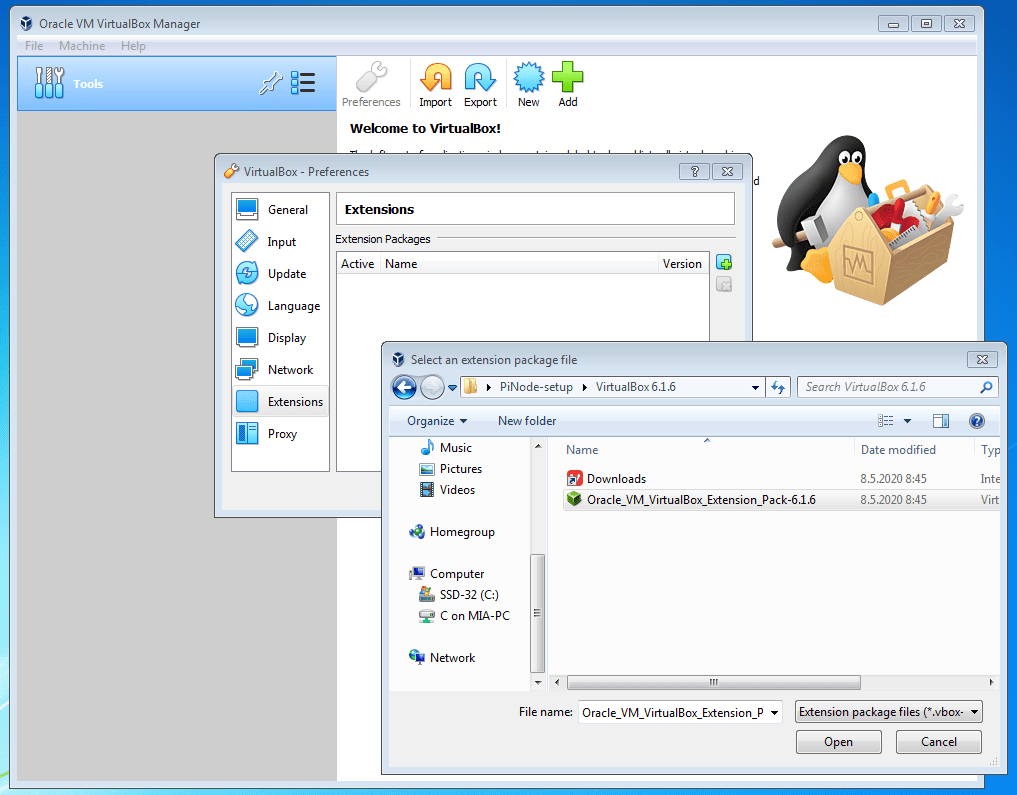Select Extensions in preferences sidebar
Image resolution: width=1017 pixels, height=795 pixels.
tap(280, 401)
